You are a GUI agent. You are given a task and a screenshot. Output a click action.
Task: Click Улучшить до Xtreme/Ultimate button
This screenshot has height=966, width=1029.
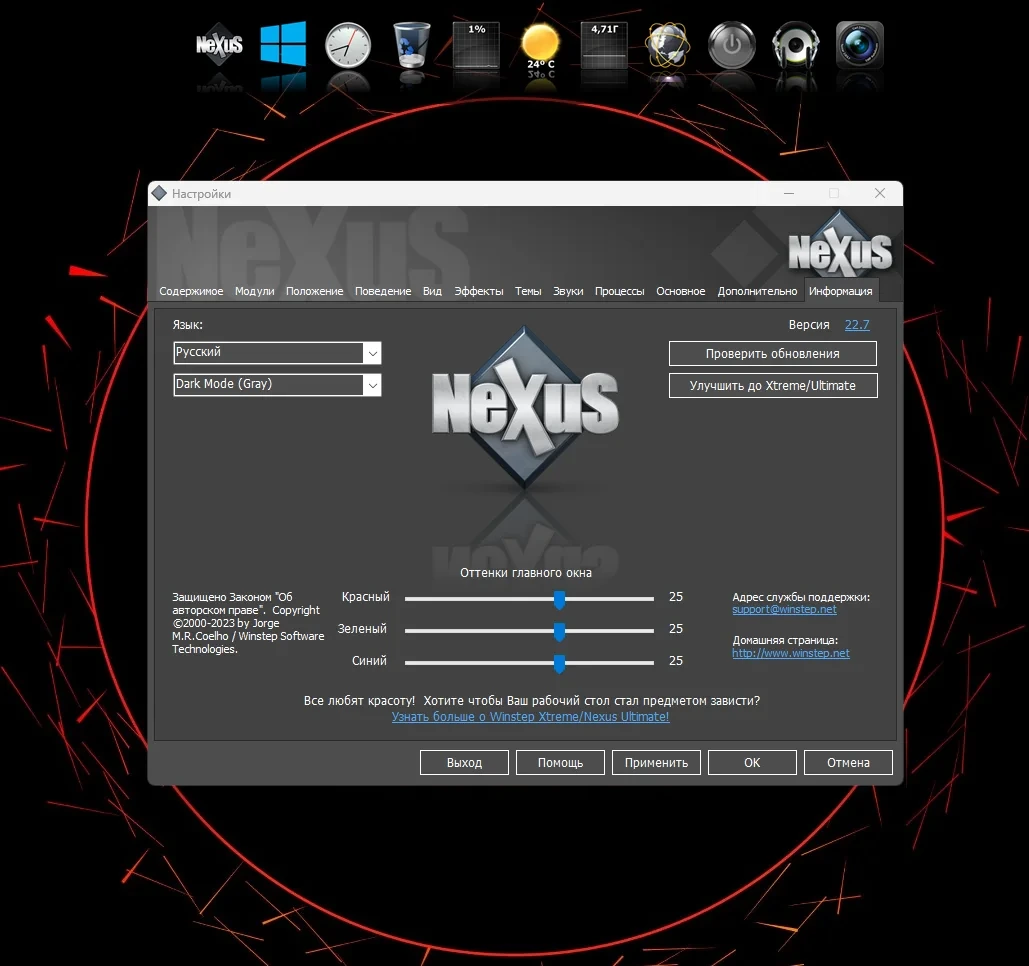pyautogui.click(x=772, y=385)
